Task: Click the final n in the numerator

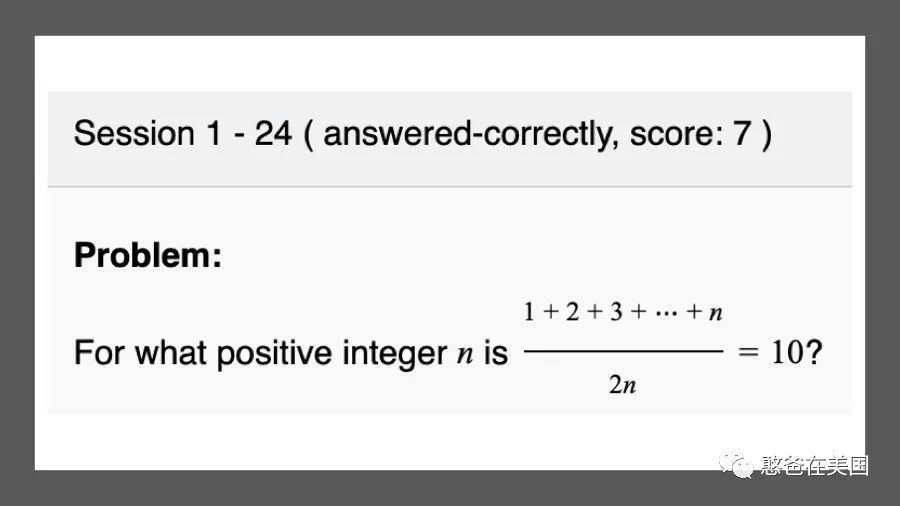Action: tap(716, 313)
